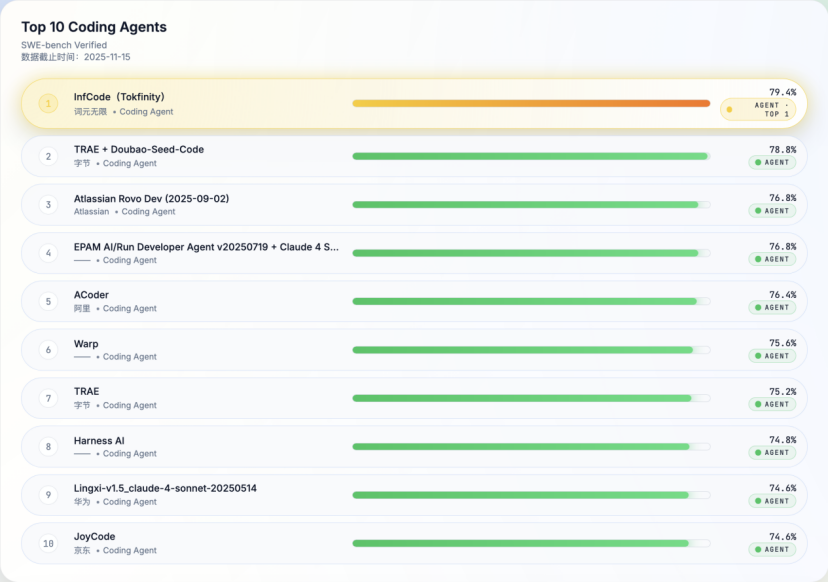
Task: Click the EPAM AI/Run progress bar
Action: click(531, 253)
